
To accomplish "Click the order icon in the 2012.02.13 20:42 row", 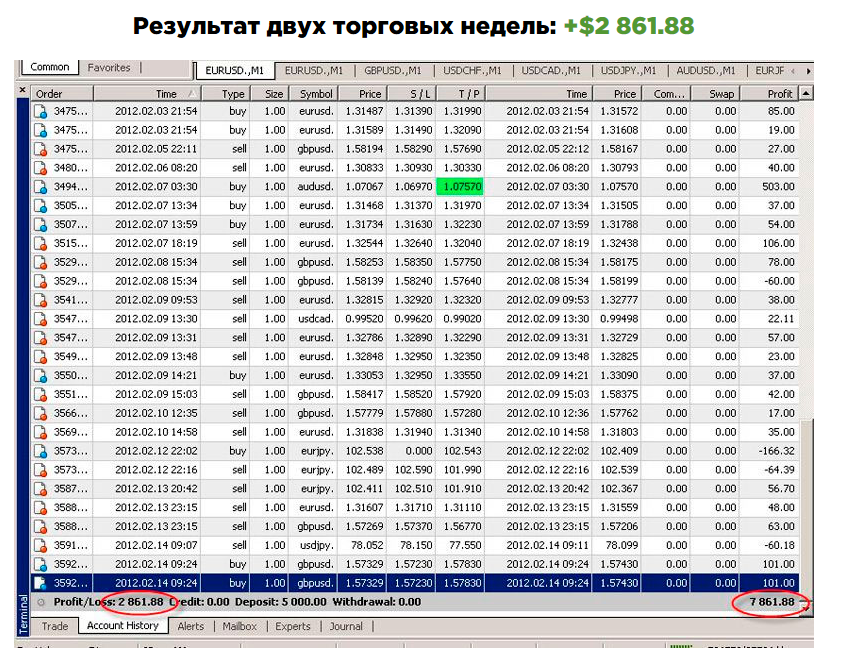I will (40, 489).
